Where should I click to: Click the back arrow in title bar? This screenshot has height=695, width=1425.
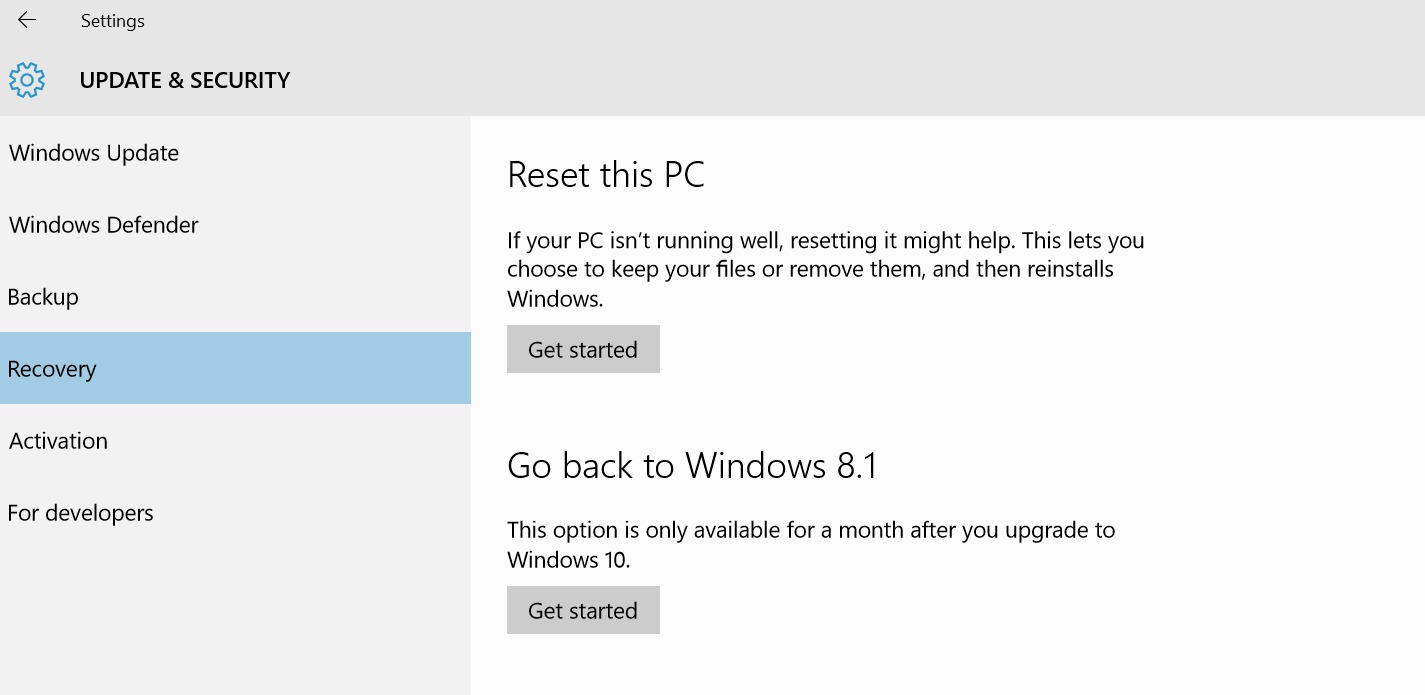[x=27, y=20]
